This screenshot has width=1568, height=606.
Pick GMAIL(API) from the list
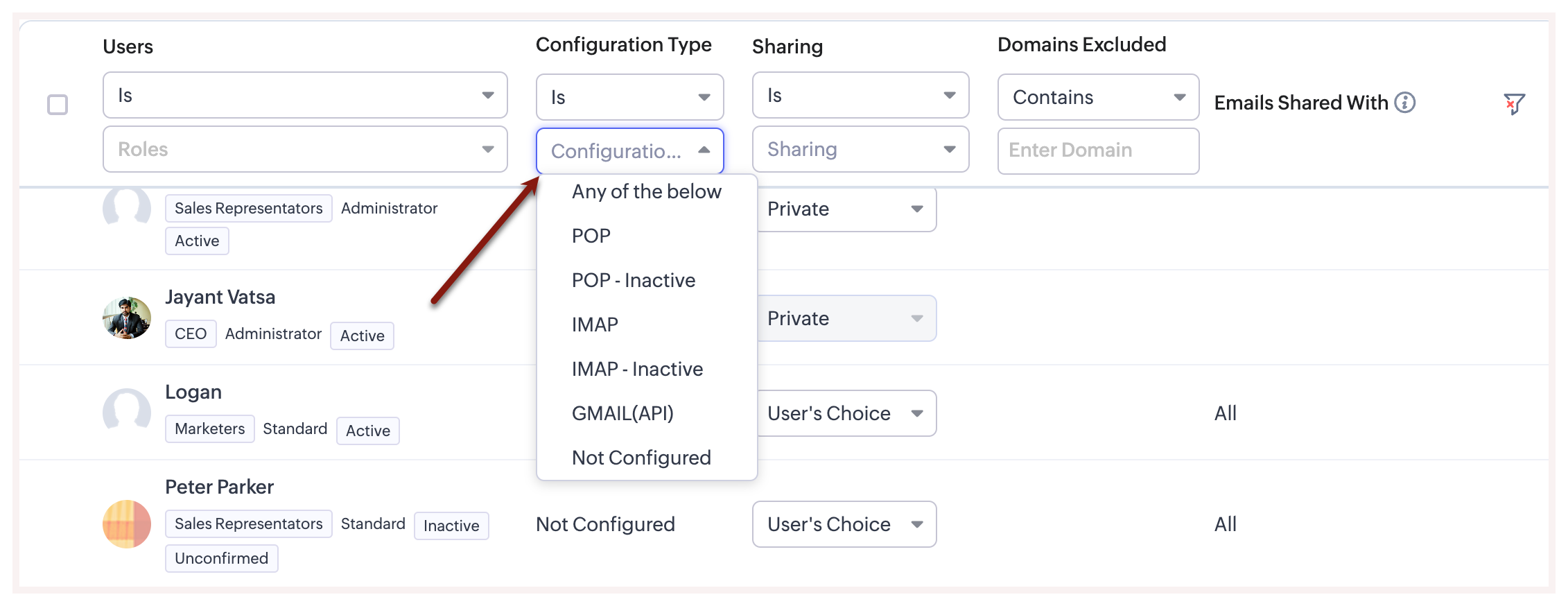click(622, 413)
